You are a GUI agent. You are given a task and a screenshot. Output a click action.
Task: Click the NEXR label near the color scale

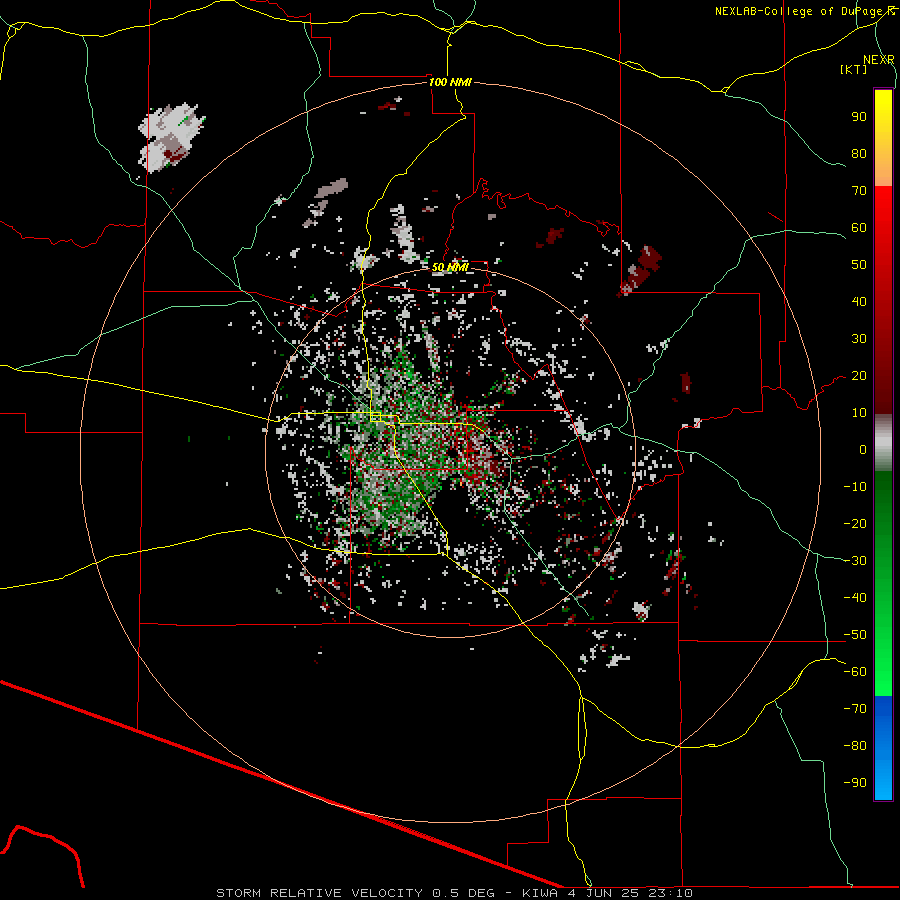tap(879, 60)
